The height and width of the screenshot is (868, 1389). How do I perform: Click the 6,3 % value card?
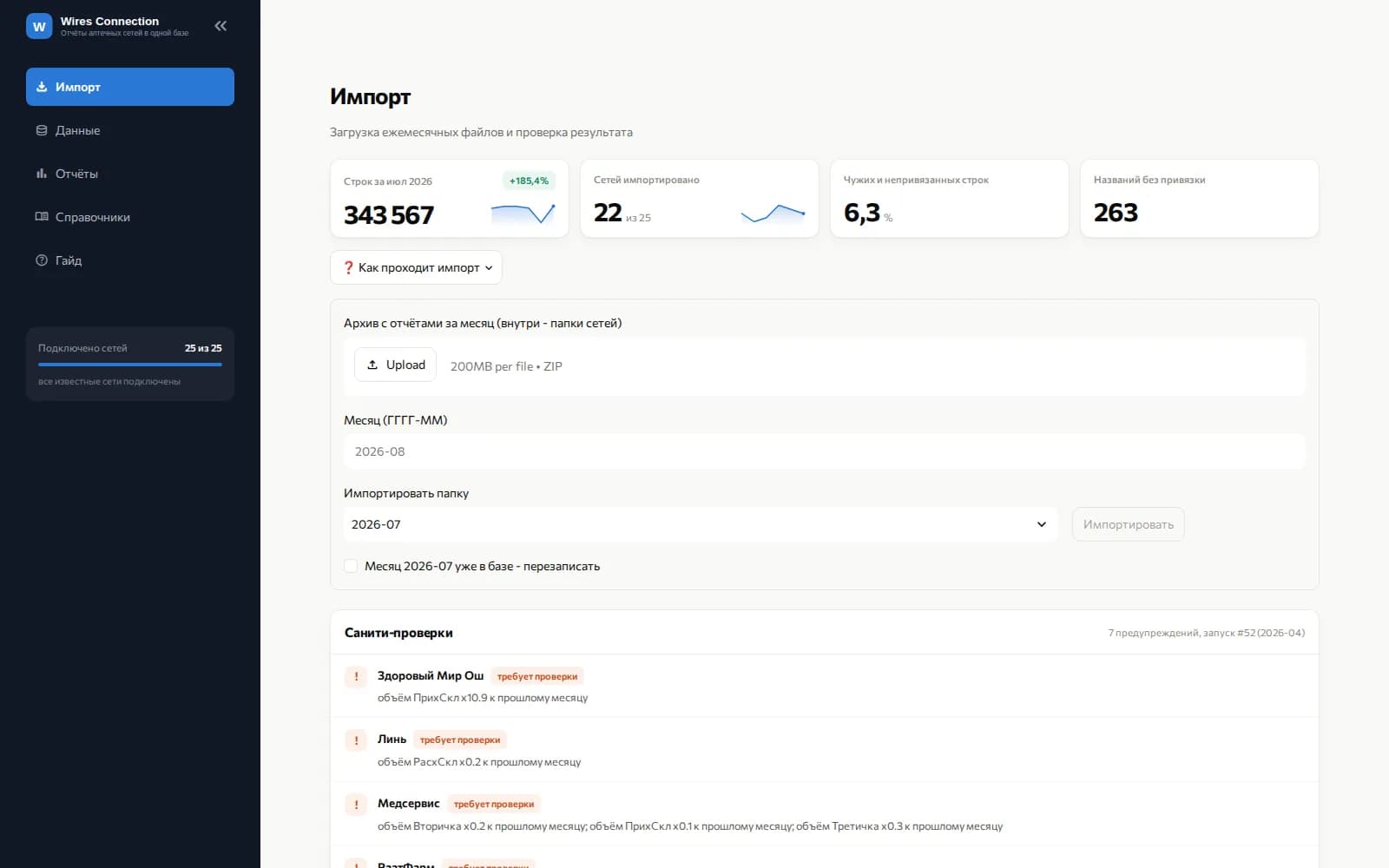(950, 198)
